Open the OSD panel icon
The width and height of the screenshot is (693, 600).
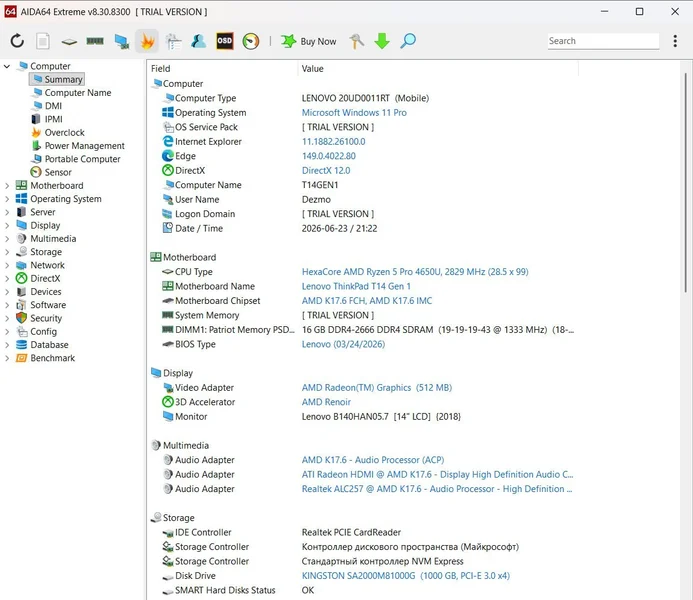(225, 41)
